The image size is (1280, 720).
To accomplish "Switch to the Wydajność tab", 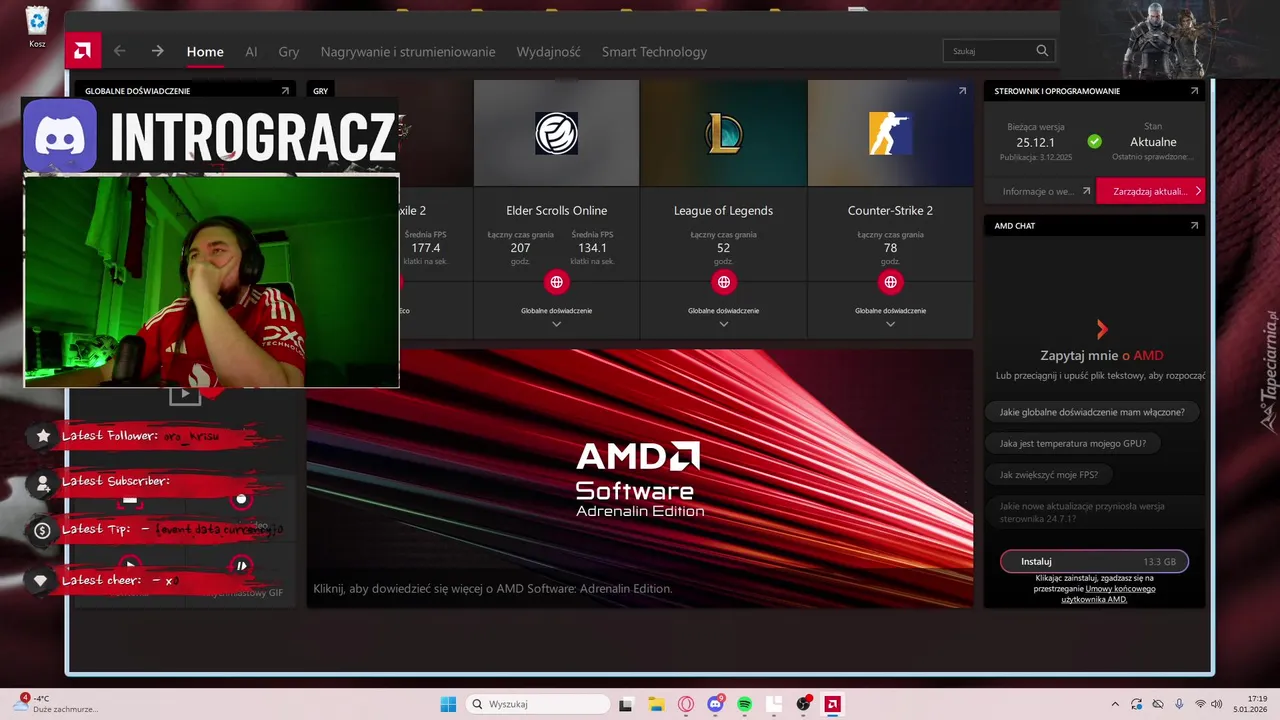I will click(x=548, y=52).
